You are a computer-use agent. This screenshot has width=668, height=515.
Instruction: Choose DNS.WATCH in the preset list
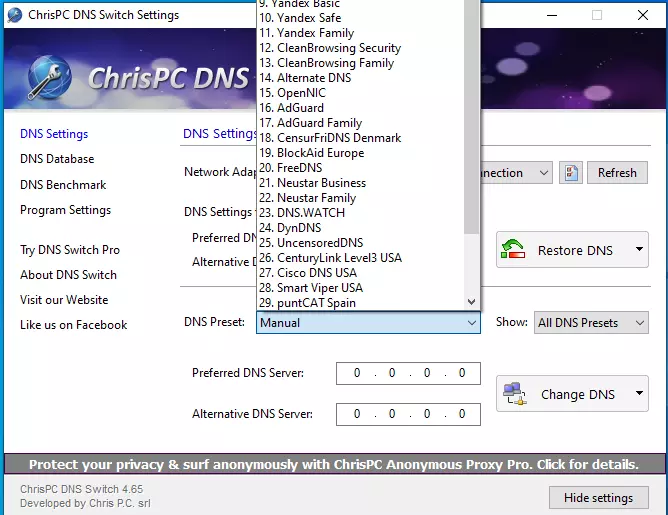point(309,213)
